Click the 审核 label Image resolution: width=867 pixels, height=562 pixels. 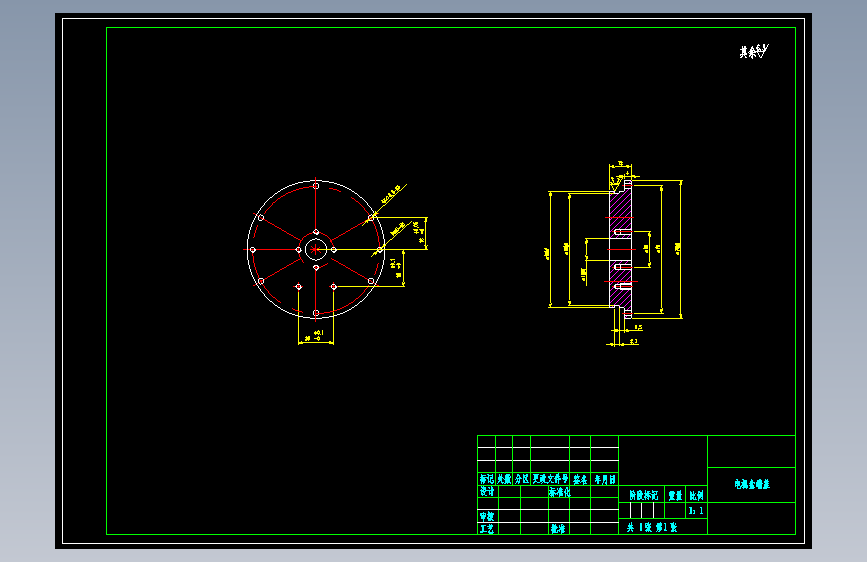487,516
